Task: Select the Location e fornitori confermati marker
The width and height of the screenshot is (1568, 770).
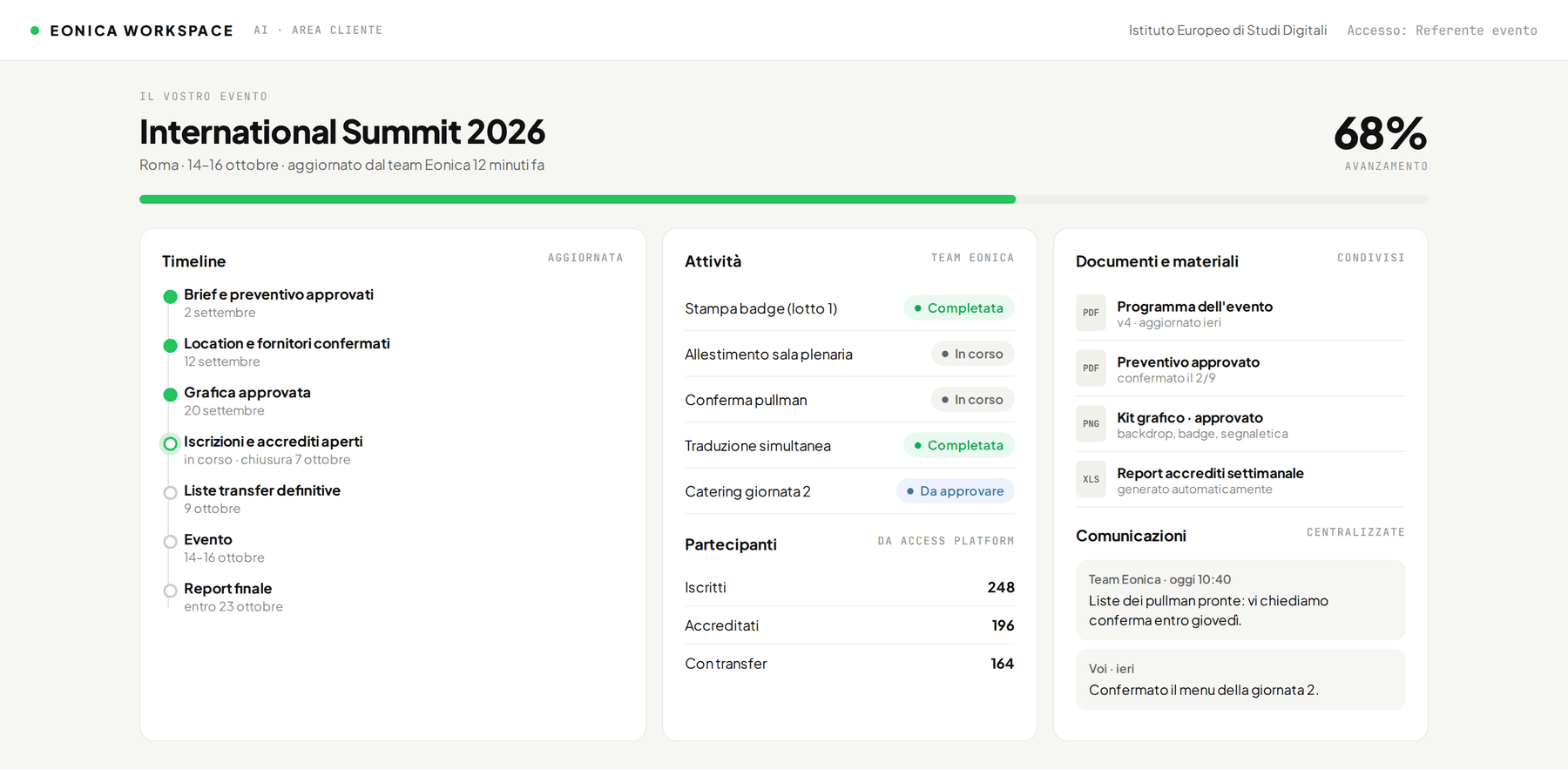Action: pyautogui.click(x=171, y=346)
